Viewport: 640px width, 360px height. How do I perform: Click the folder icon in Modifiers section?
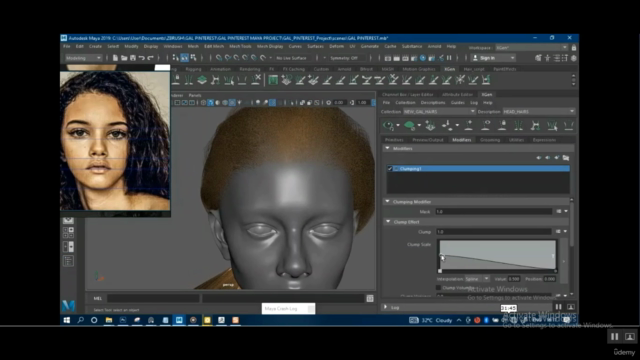point(566,158)
